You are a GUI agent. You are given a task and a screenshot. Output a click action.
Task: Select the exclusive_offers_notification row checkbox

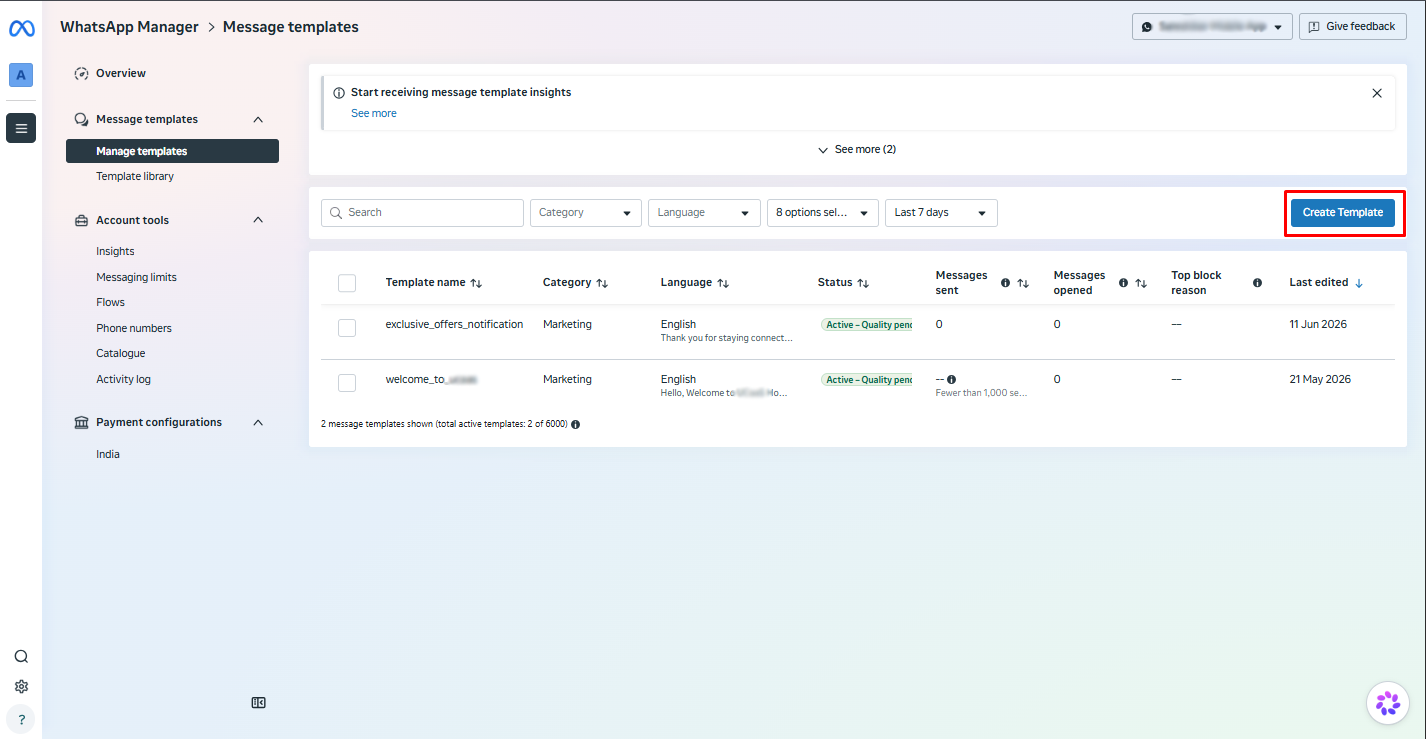(x=347, y=327)
